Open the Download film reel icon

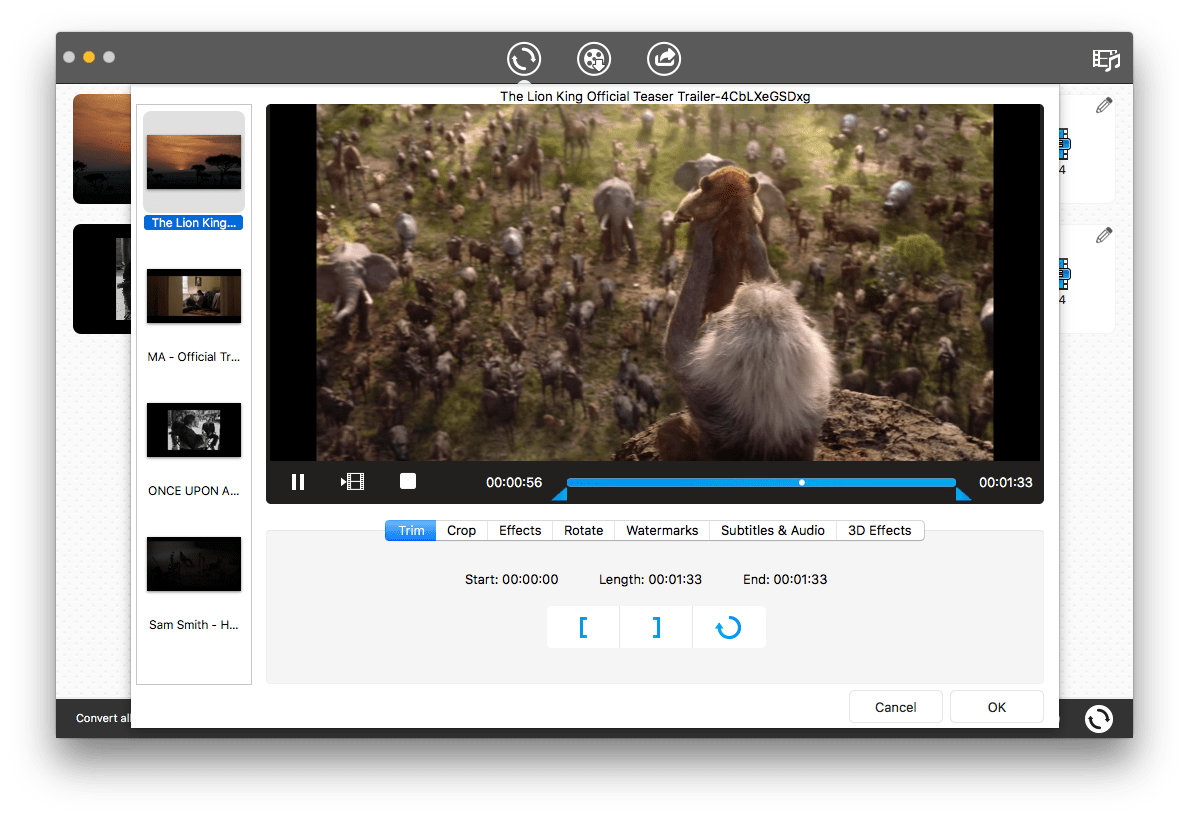tap(594, 58)
